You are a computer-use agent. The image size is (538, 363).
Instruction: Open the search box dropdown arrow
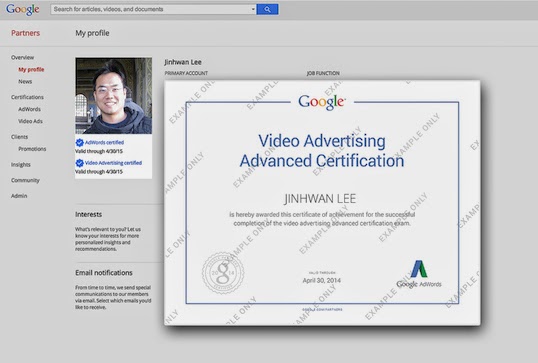(x=253, y=9)
